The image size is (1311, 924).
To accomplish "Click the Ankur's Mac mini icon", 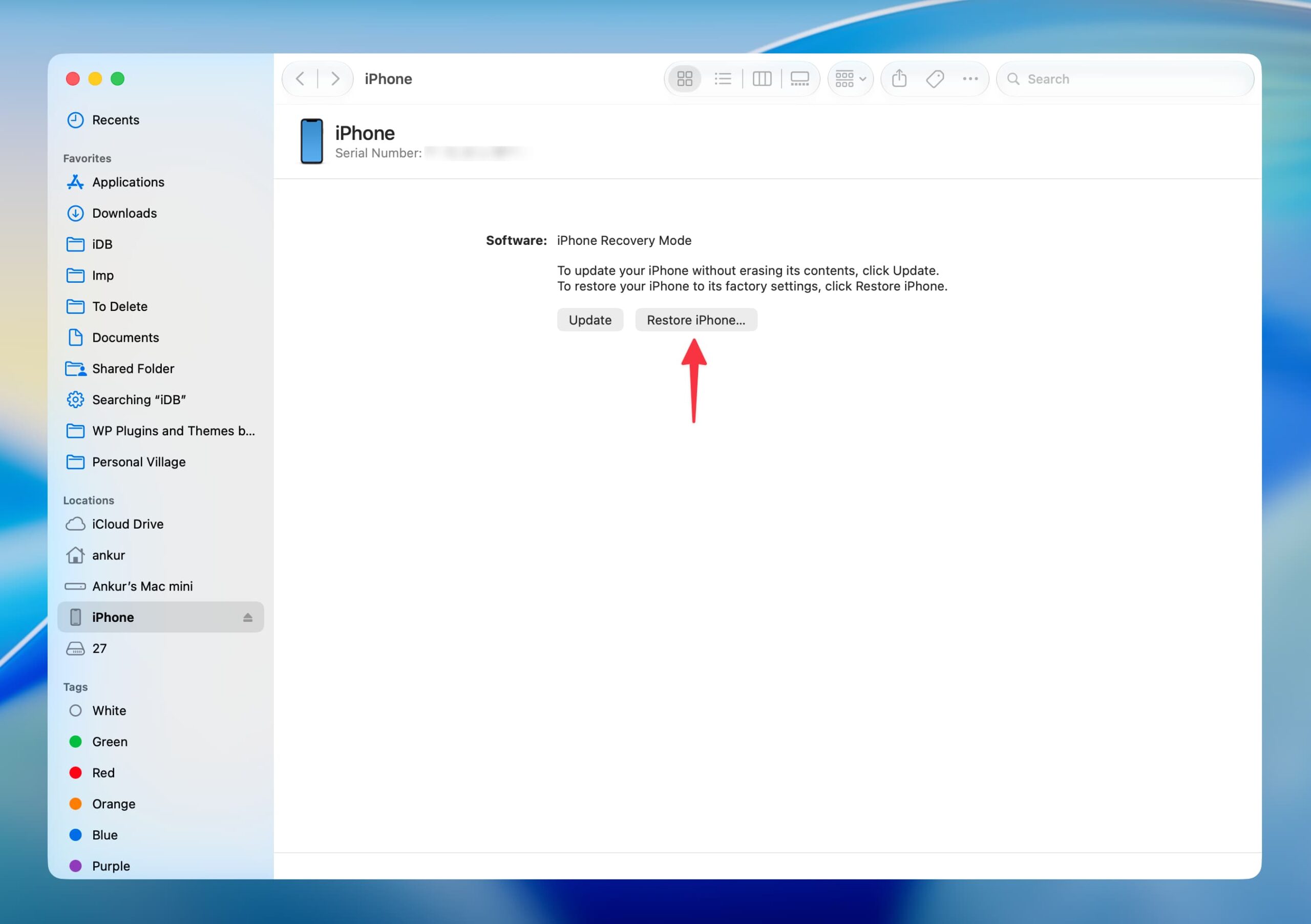I will (x=75, y=586).
